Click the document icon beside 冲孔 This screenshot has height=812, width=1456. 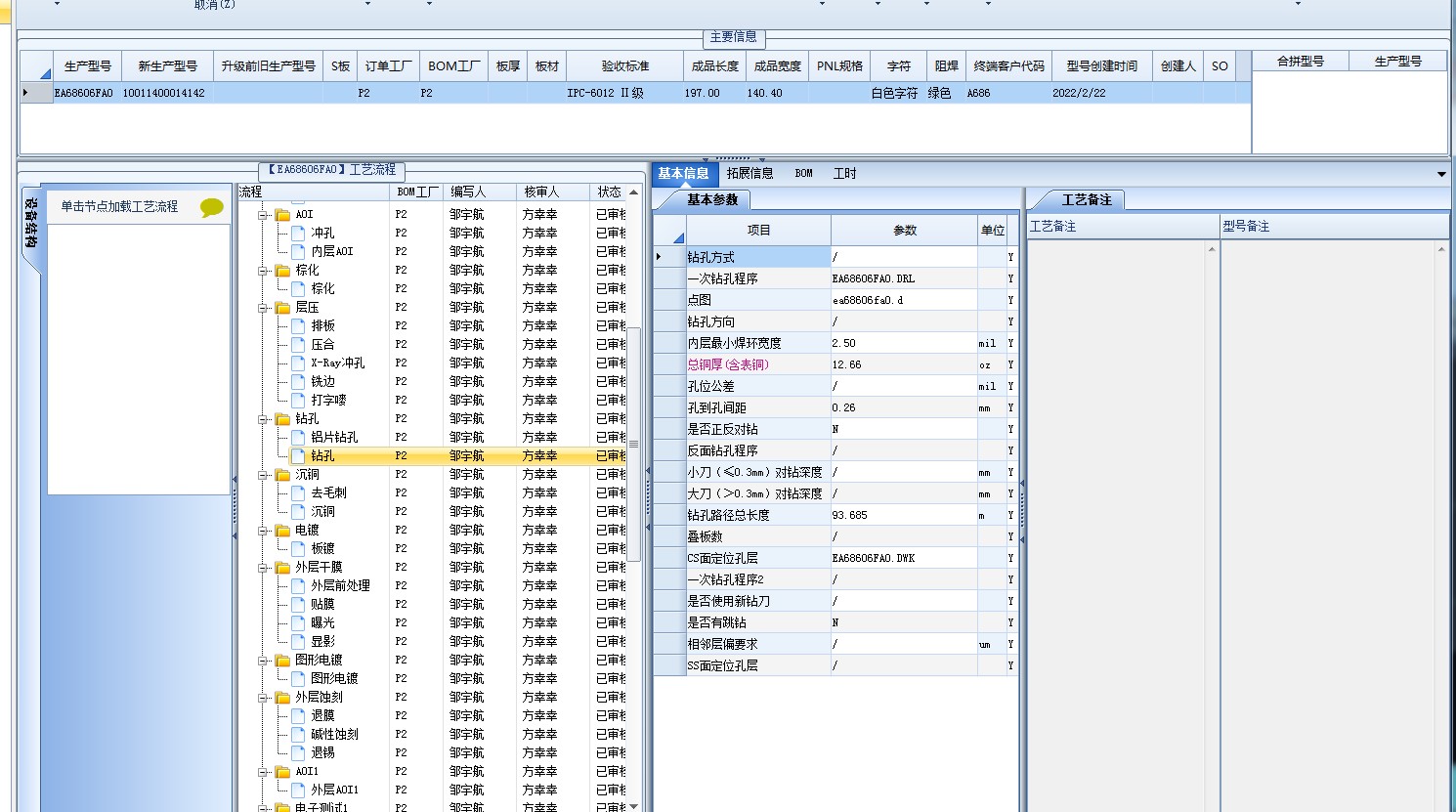point(298,233)
